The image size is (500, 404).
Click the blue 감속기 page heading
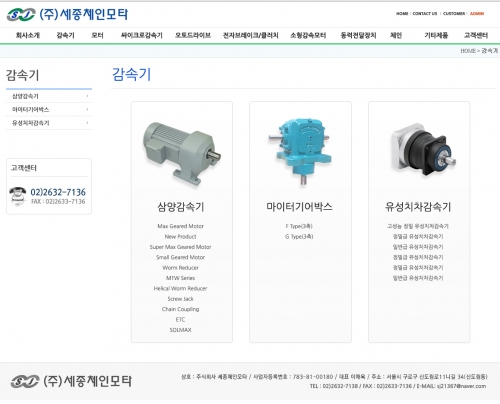click(x=131, y=74)
